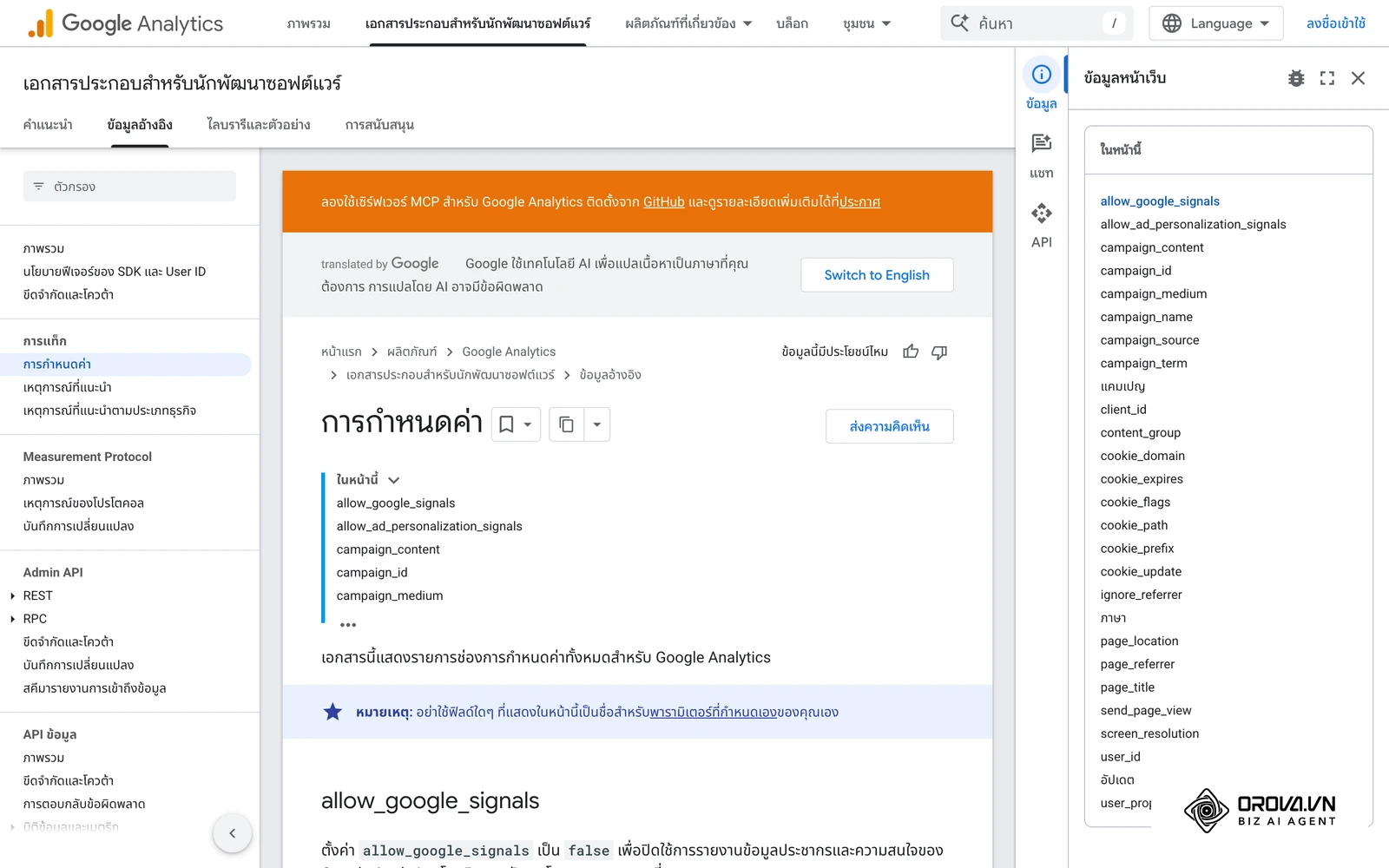This screenshot has height=868, width=1389.
Task: Collapse the ในหน้านี้ contents chevron
Action: point(393,480)
